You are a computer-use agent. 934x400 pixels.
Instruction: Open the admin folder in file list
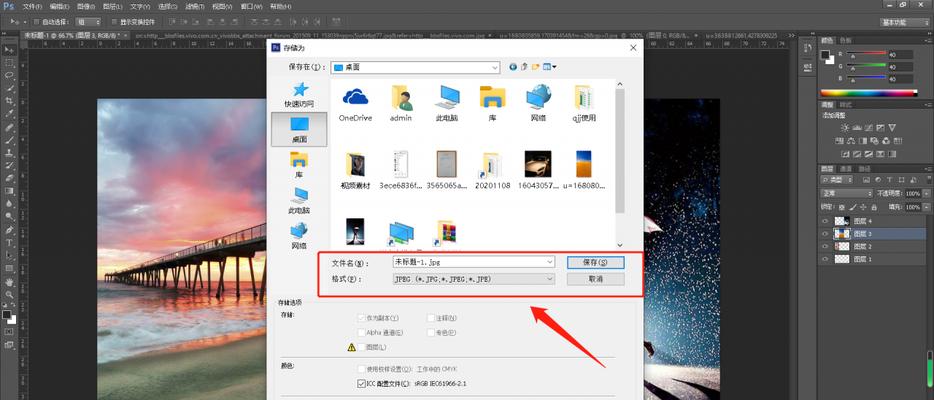[x=401, y=103]
